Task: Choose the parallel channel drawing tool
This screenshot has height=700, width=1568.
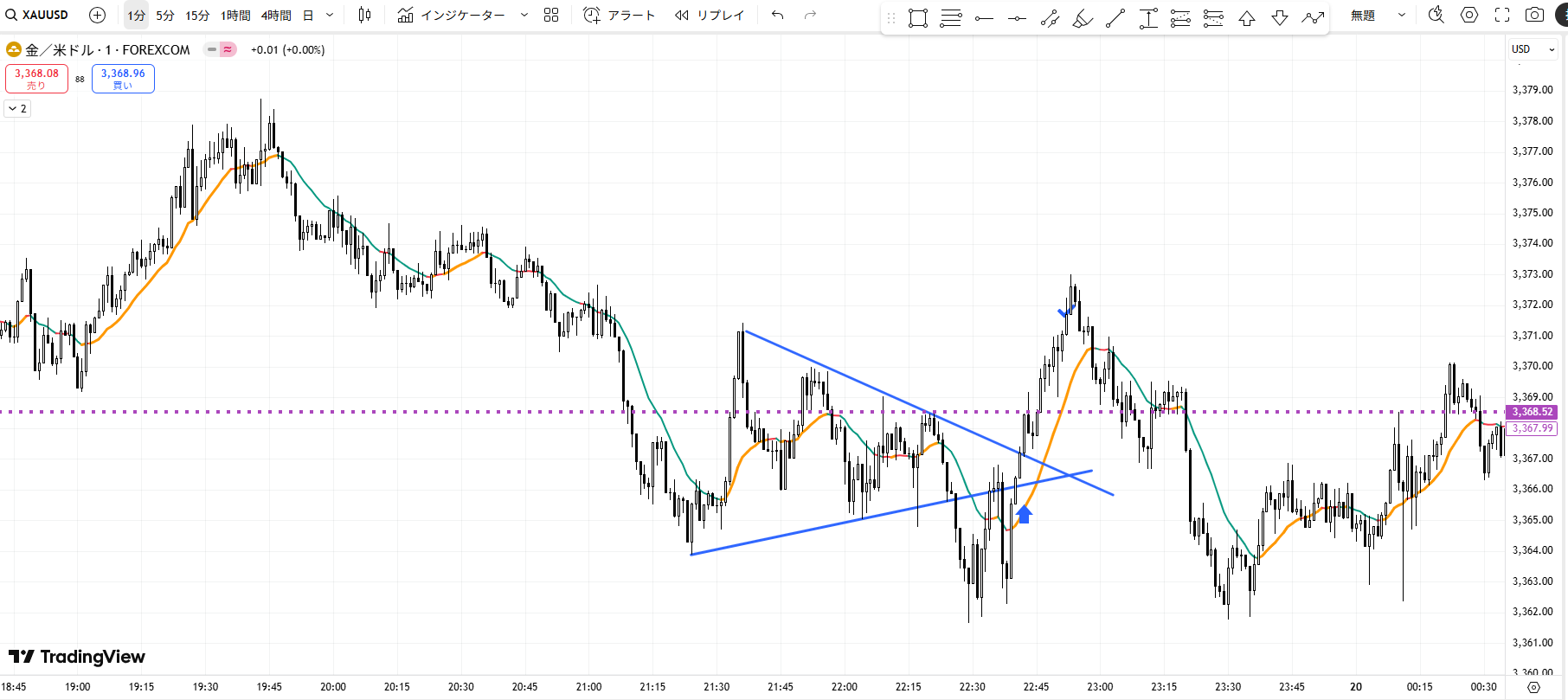Action: [1050, 17]
